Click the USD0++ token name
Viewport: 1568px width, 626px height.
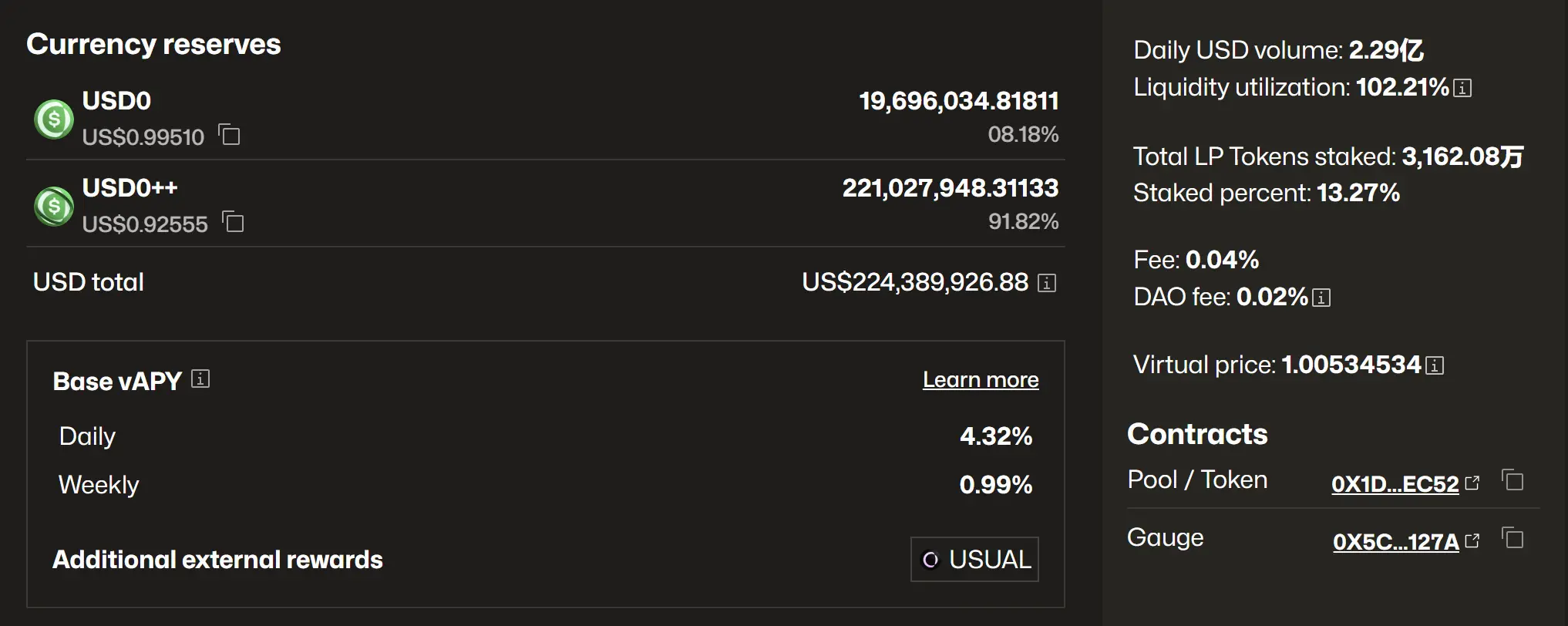(130, 187)
